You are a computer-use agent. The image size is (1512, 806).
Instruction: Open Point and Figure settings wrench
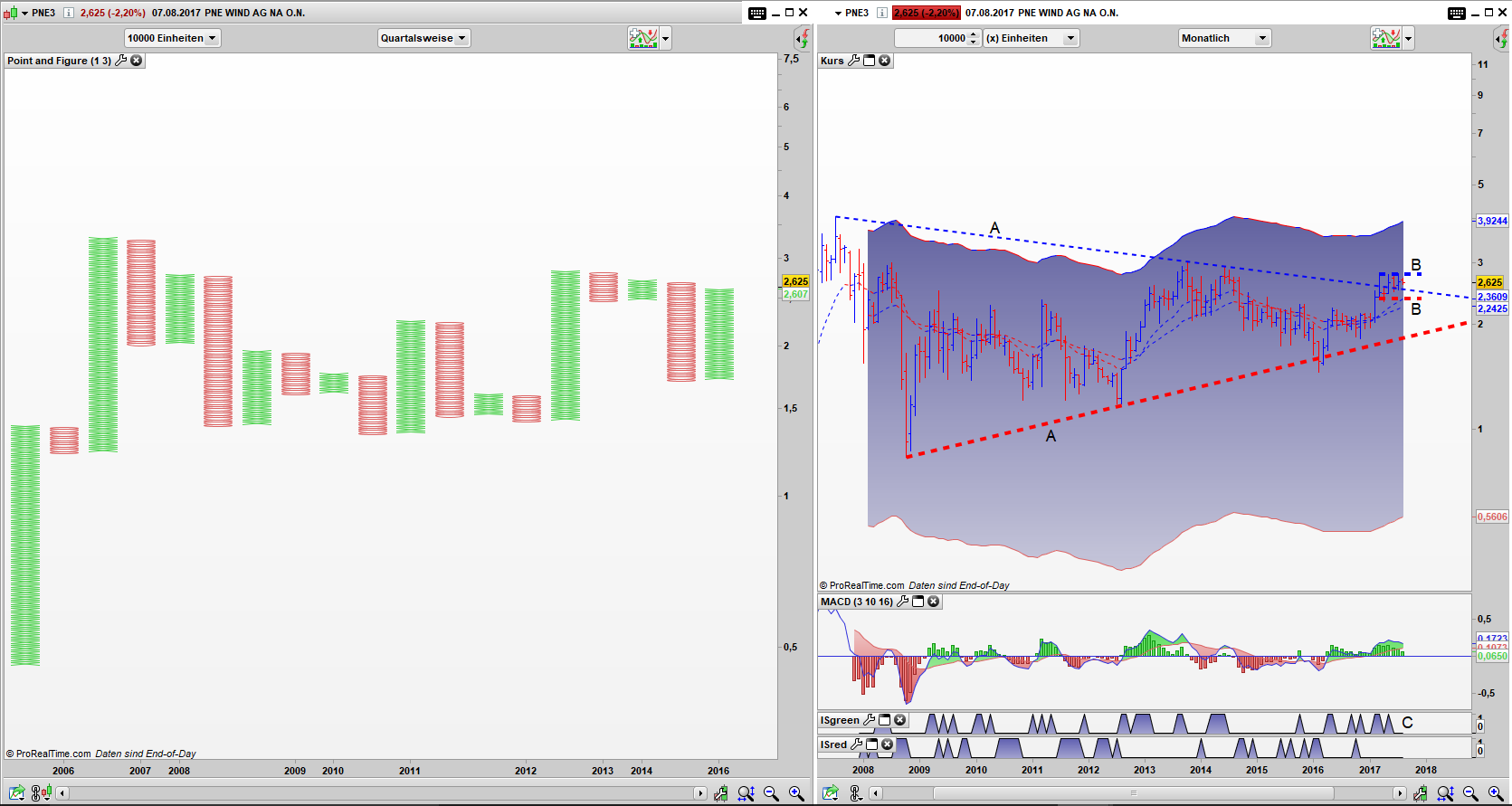[x=120, y=61]
